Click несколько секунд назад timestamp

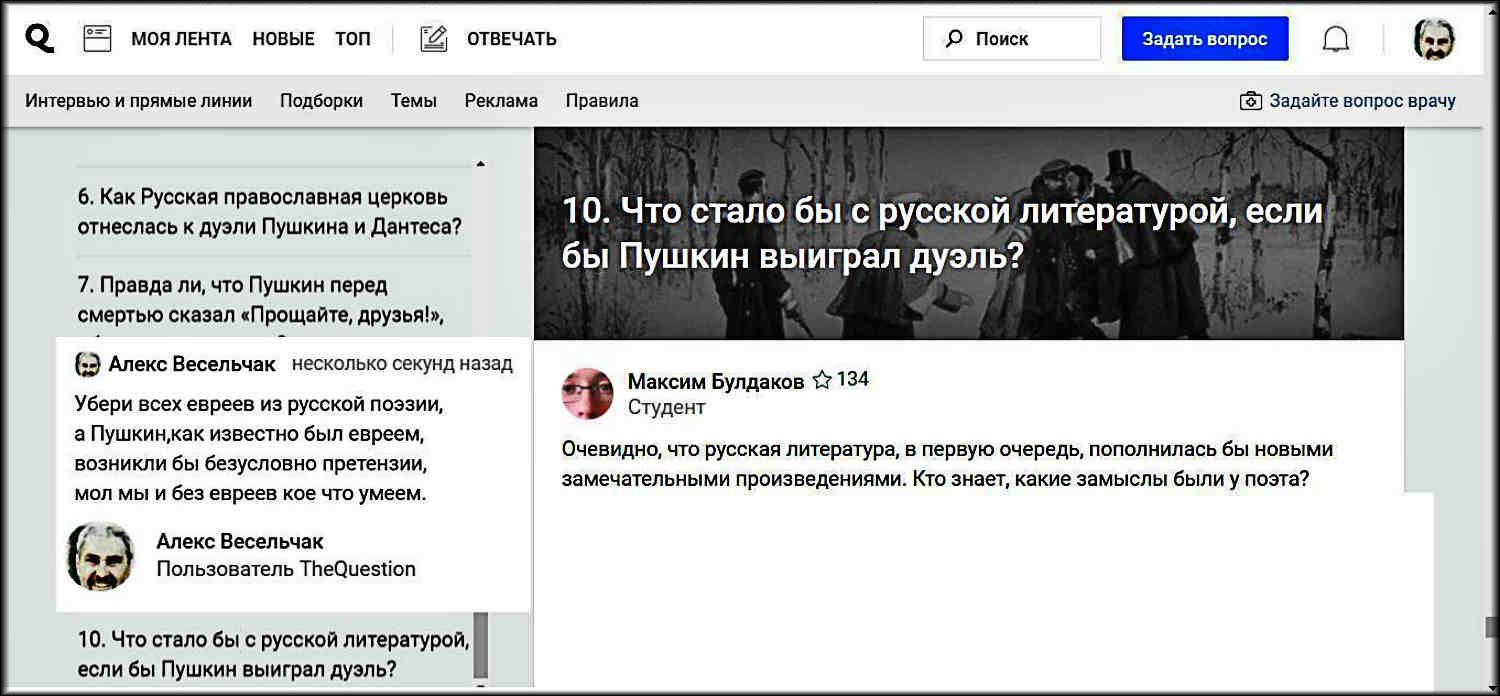402,364
